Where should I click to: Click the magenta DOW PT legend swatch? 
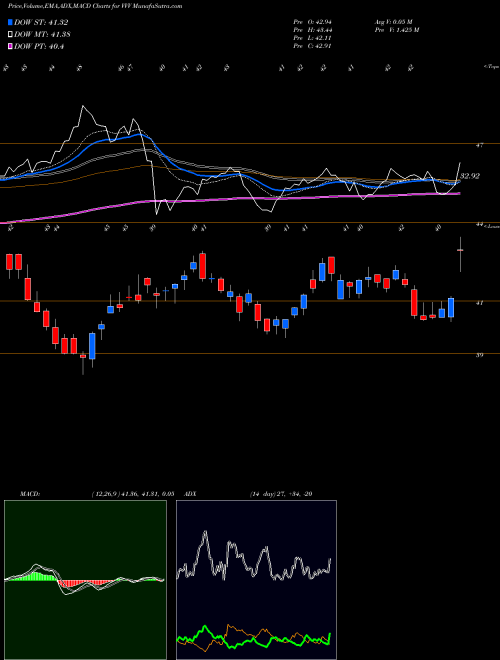(11, 46)
